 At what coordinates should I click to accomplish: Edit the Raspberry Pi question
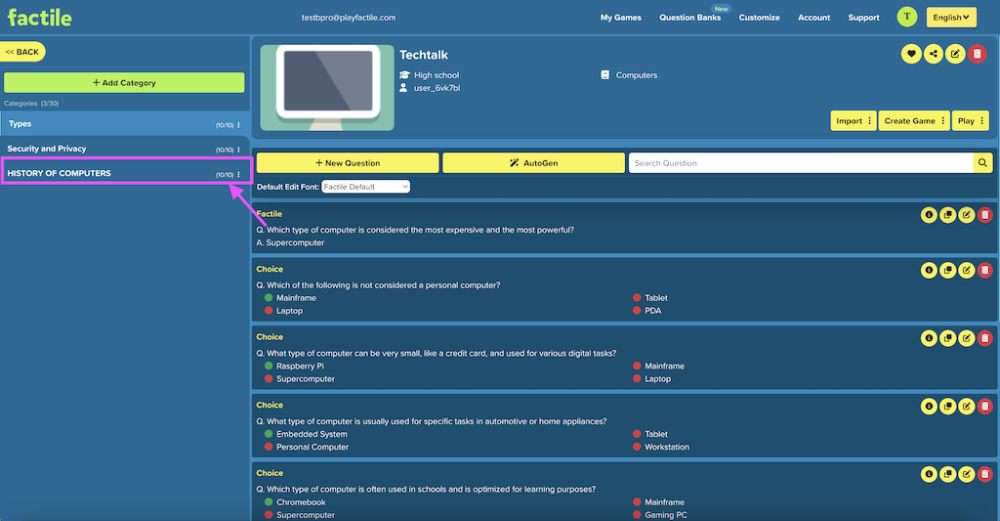tap(966, 338)
